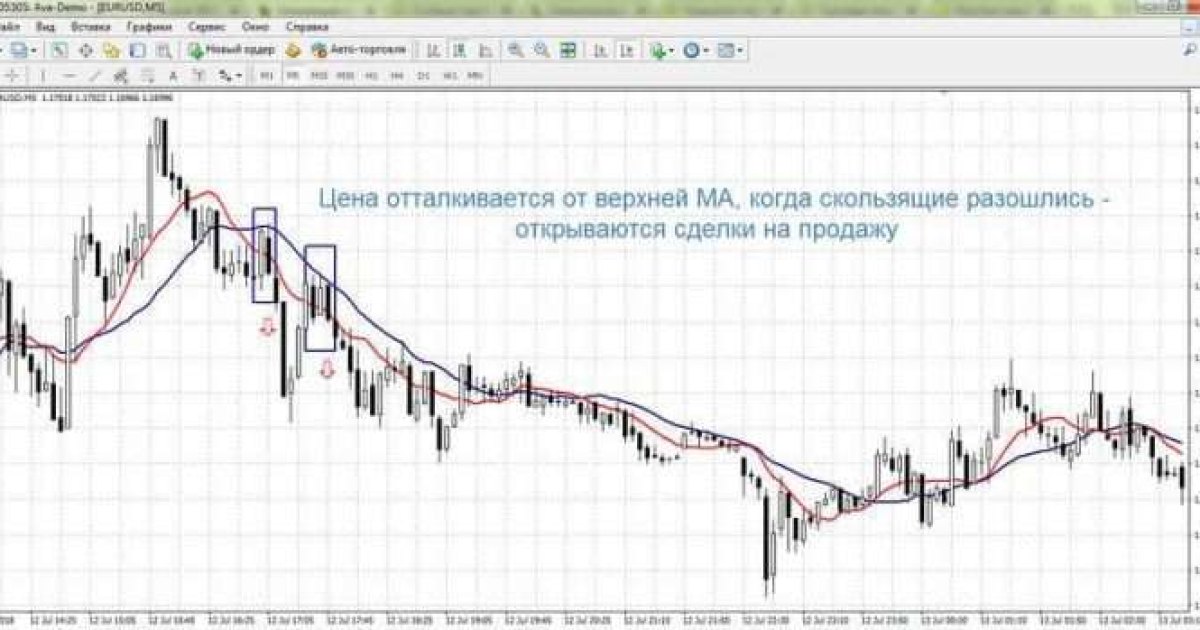Select the Fibonacci retracement tool
1200x630 pixels.
pos(146,76)
